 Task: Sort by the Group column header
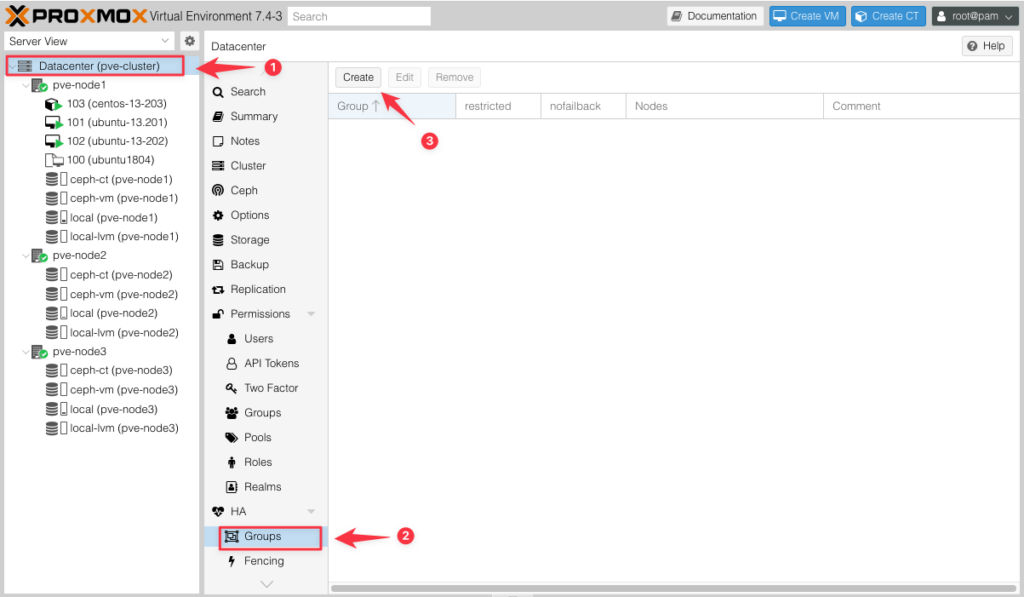pyautogui.click(x=392, y=106)
